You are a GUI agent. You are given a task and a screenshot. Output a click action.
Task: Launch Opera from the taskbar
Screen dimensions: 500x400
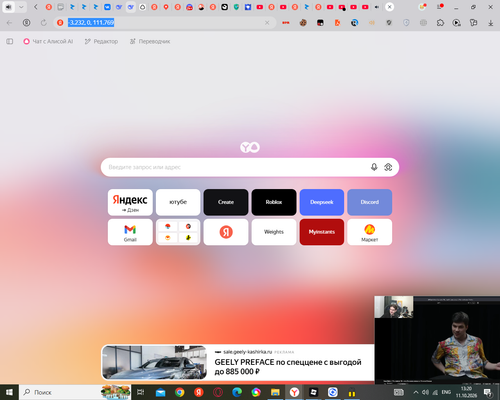coord(218,392)
